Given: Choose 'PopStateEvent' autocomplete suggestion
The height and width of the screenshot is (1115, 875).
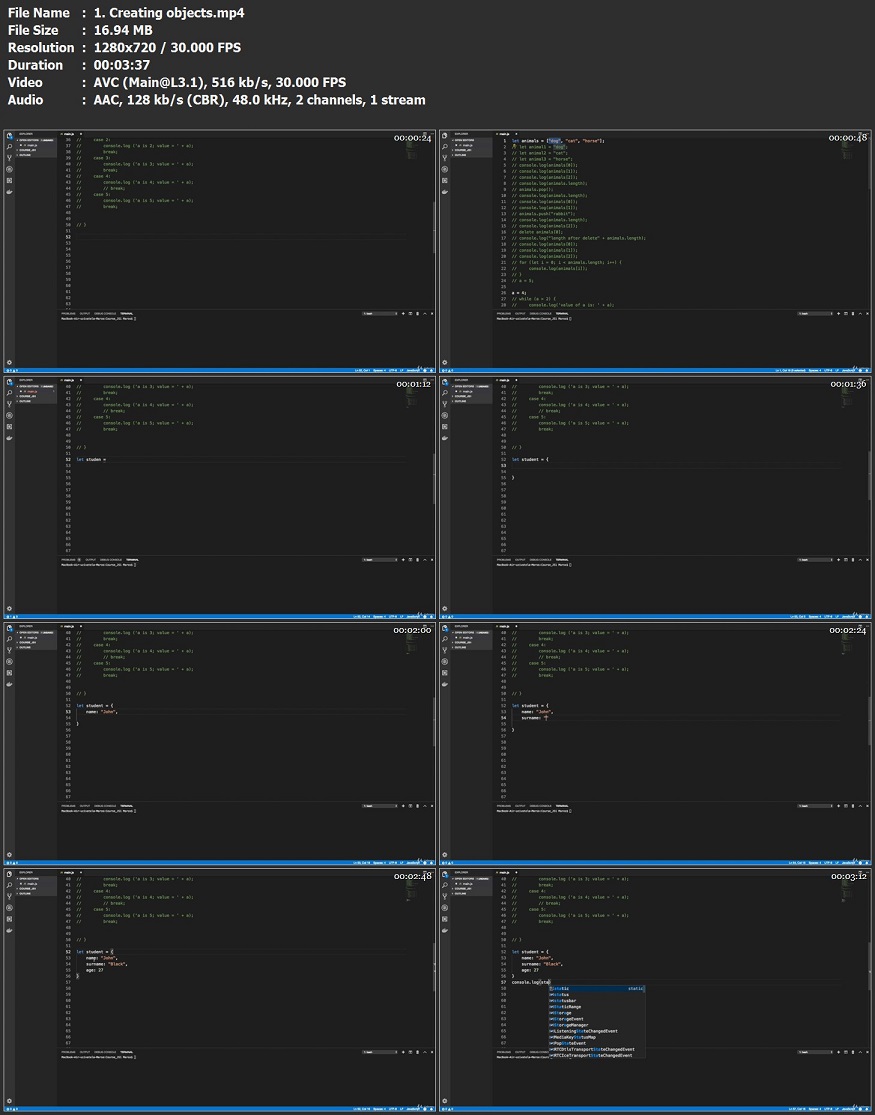Looking at the screenshot, I should pyautogui.click(x=596, y=1043).
